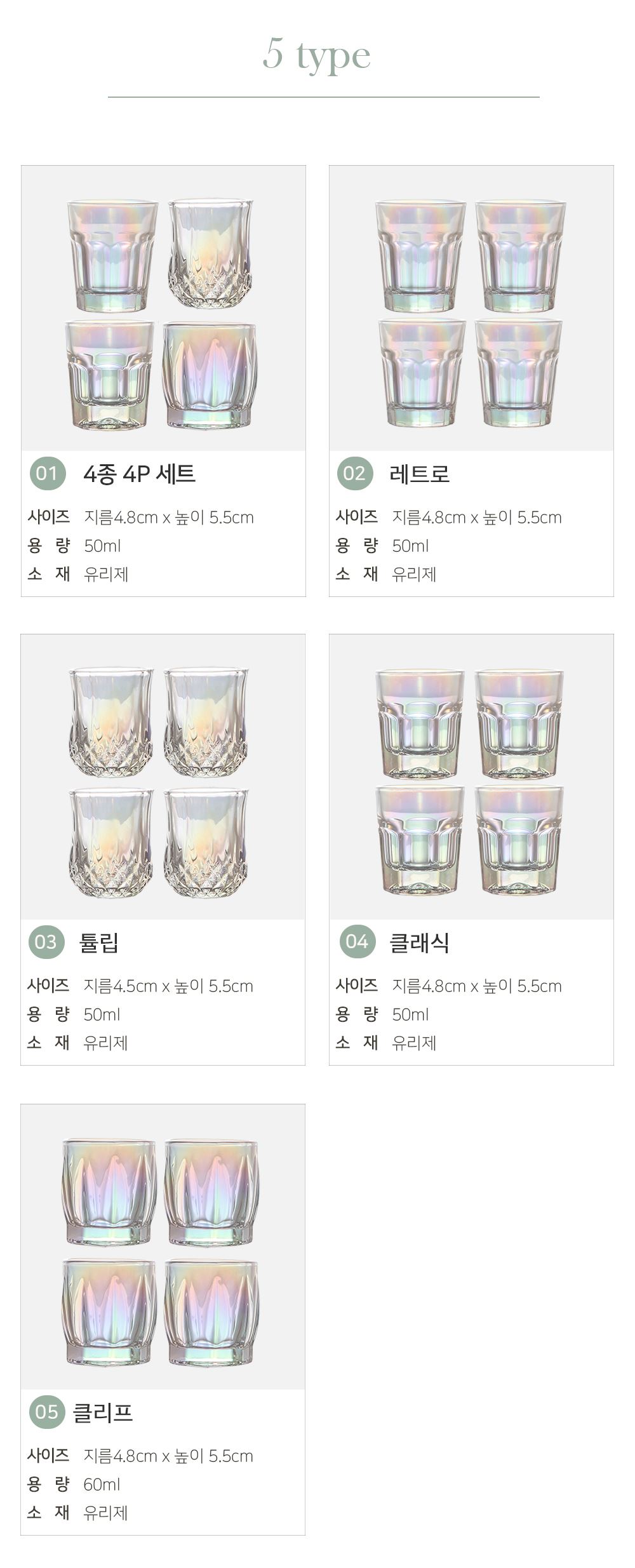Open the 클래식 glasses product image
Image resolution: width=635 pixels, height=1568 pixels.
click(471, 777)
